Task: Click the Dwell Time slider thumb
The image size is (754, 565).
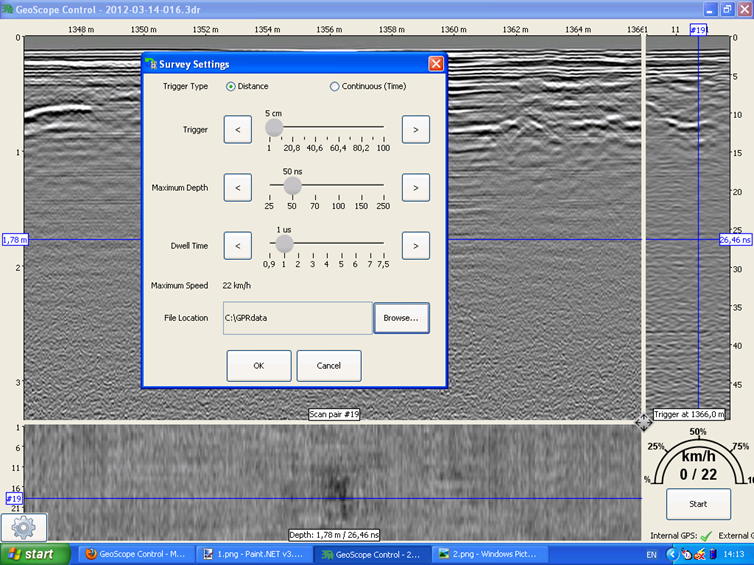Action: click(284, 244)
